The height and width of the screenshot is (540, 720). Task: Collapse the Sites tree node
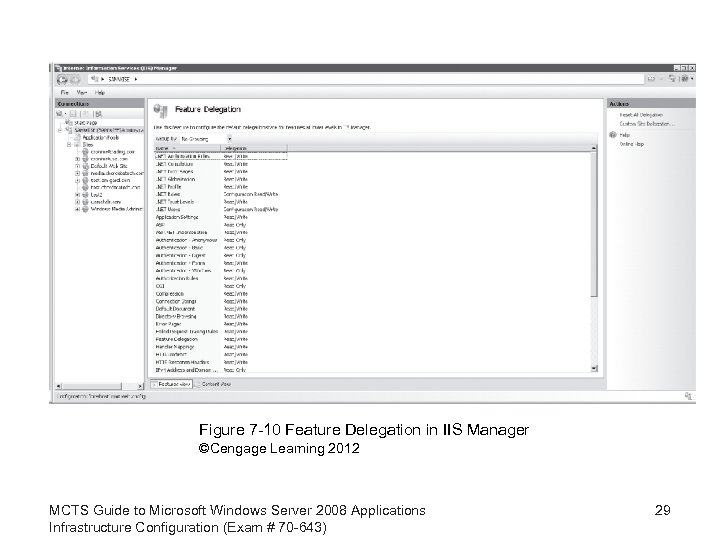[x=69, y=145]
